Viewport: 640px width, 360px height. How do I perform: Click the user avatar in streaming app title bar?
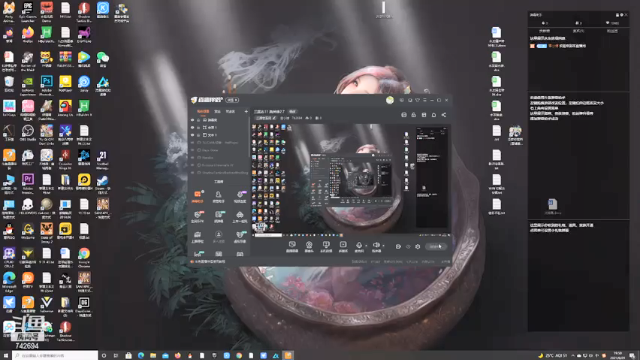390,100
